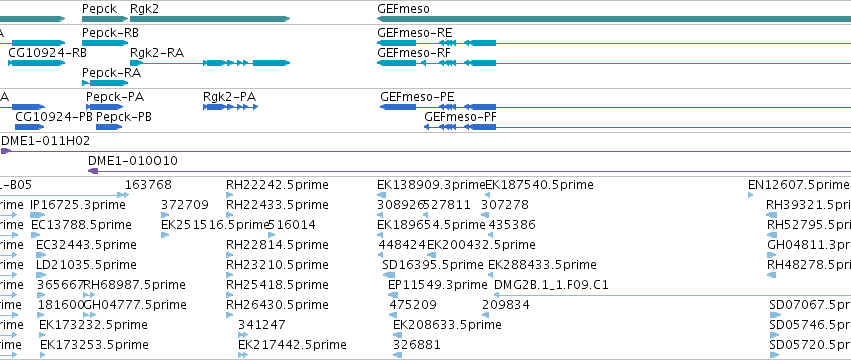Click the CG10924-PB protein label
The width and height of the screenshot is (851, 360).
tap(54, 117)
